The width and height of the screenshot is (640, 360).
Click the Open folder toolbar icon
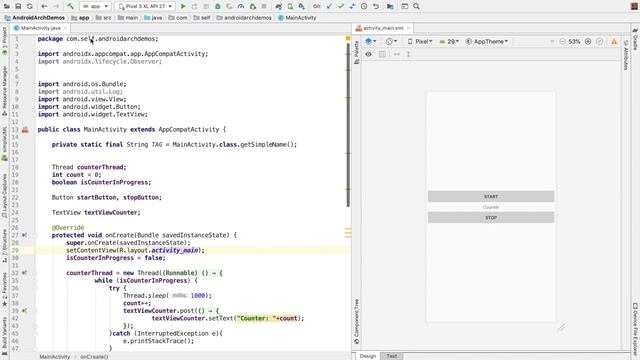pyautogui.click(x=7, y=7)
